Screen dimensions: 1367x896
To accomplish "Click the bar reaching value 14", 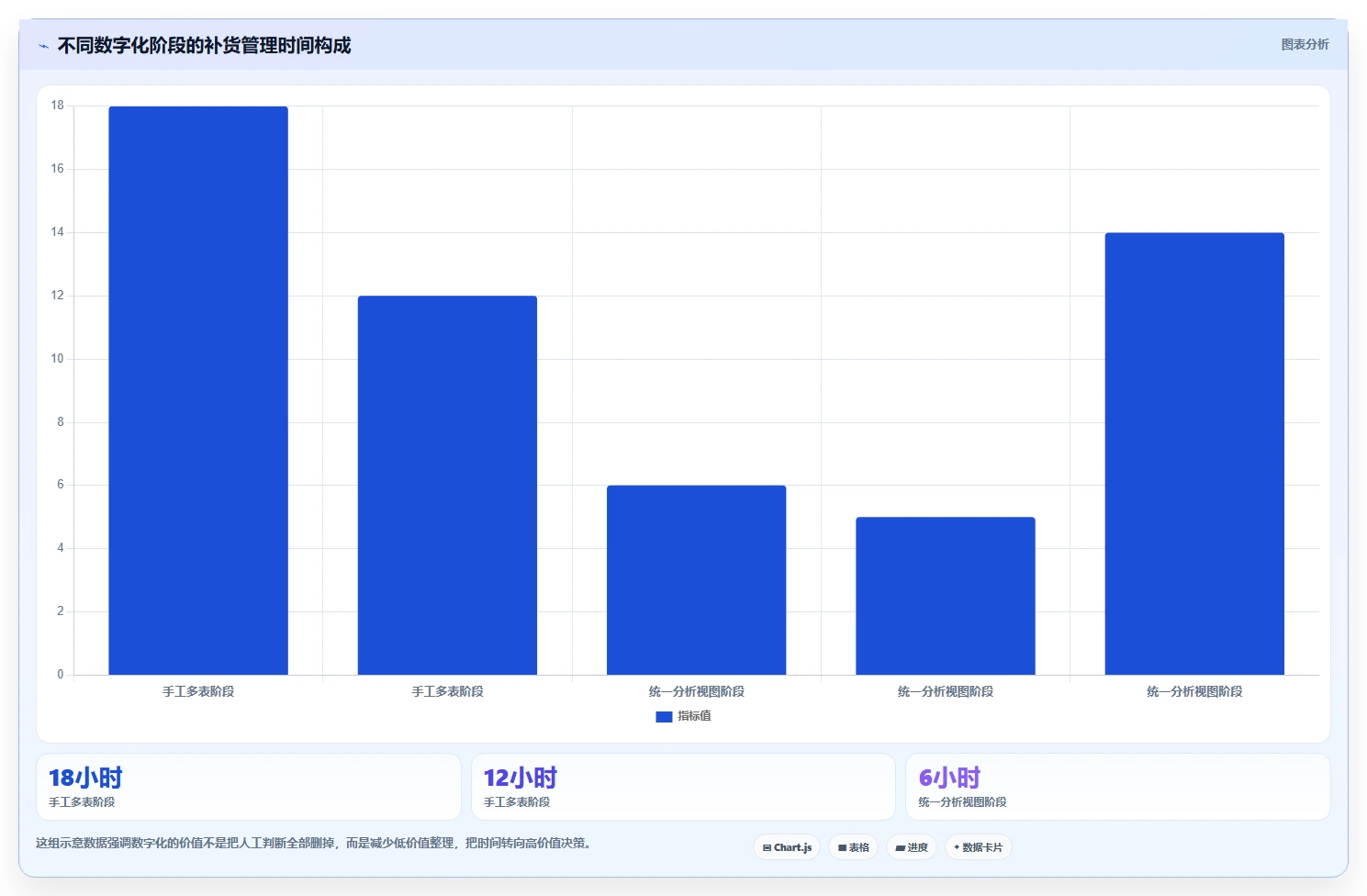I will pos(1194,454).
